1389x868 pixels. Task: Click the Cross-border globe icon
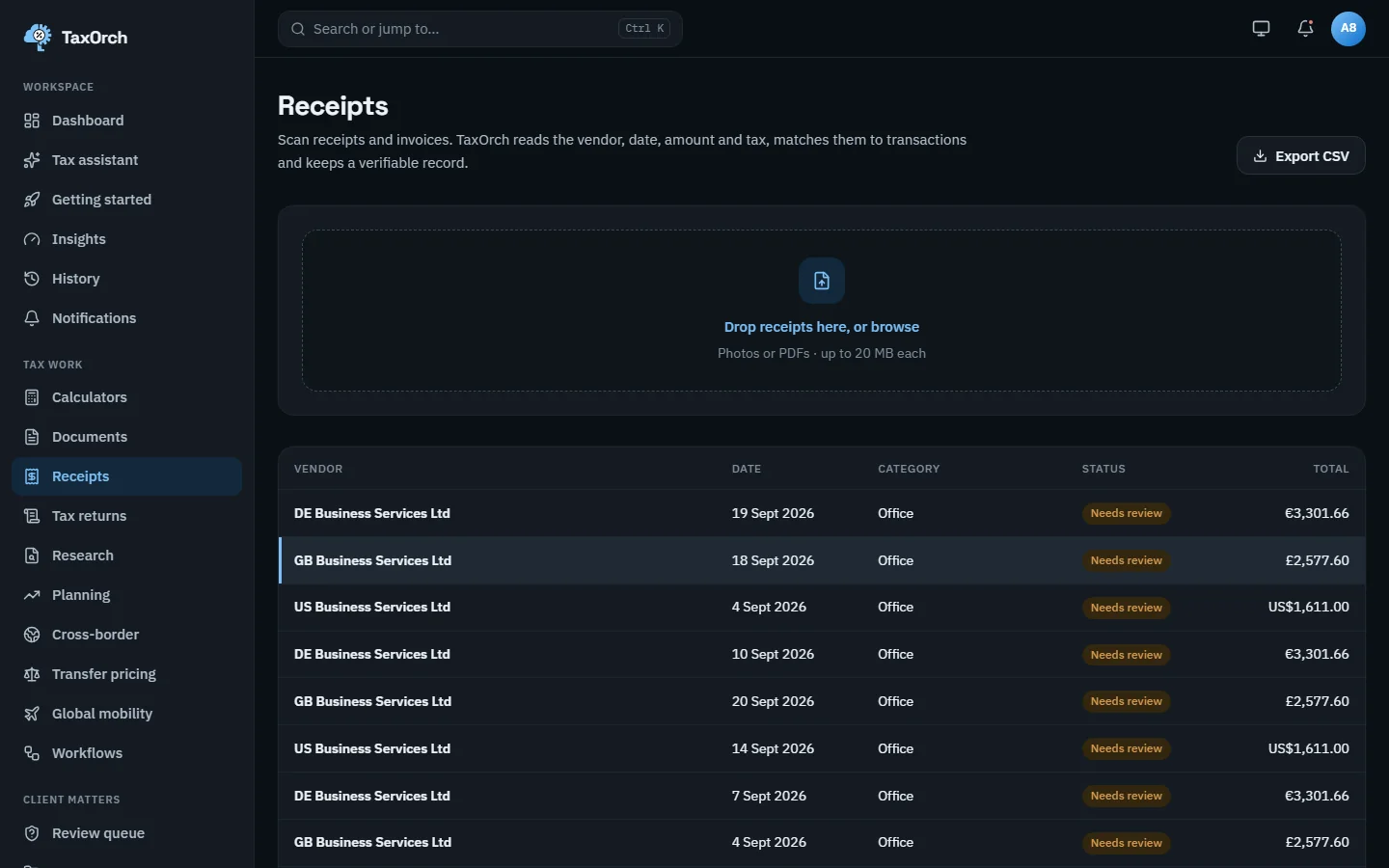pos(32,635)
